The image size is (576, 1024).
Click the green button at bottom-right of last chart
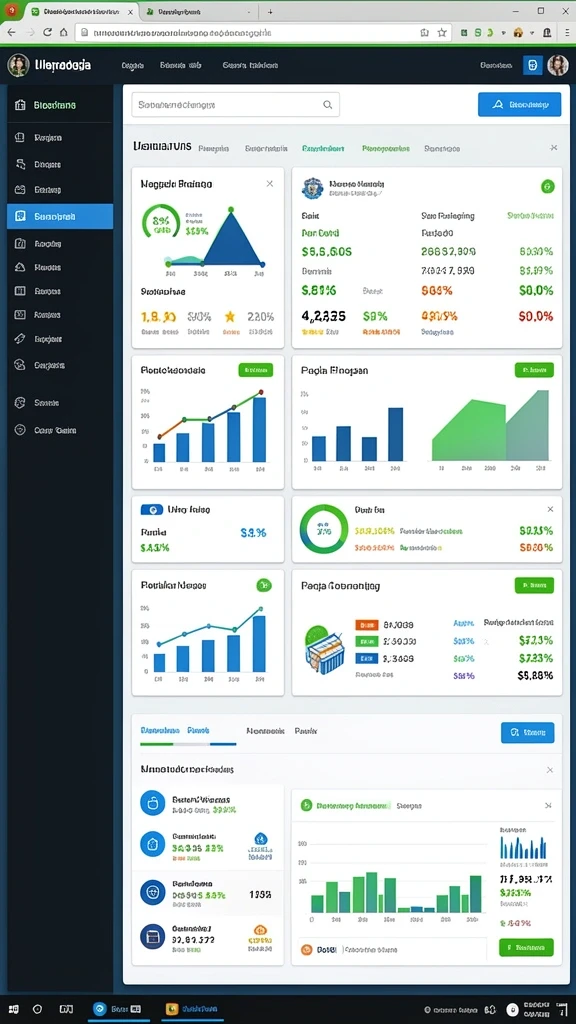[526, 948]
